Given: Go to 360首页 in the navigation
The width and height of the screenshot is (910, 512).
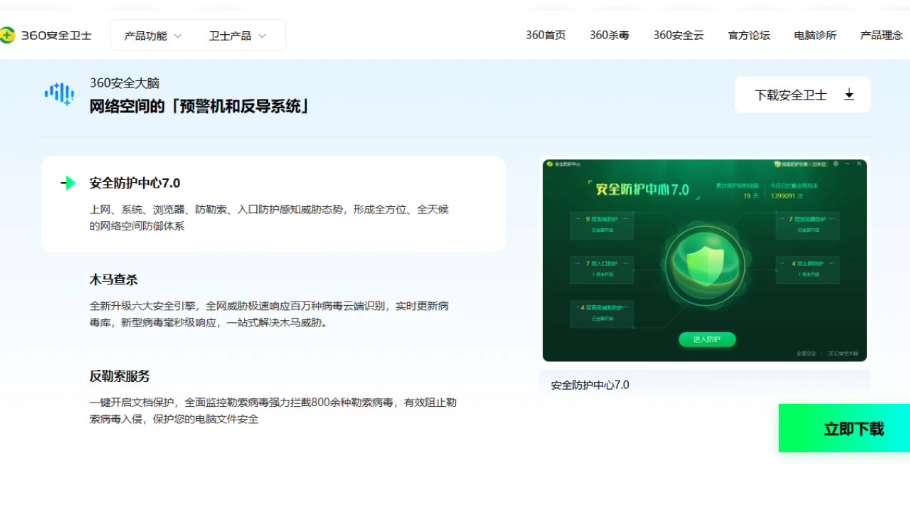Looking at the screenshot, I should pos(546,35).
